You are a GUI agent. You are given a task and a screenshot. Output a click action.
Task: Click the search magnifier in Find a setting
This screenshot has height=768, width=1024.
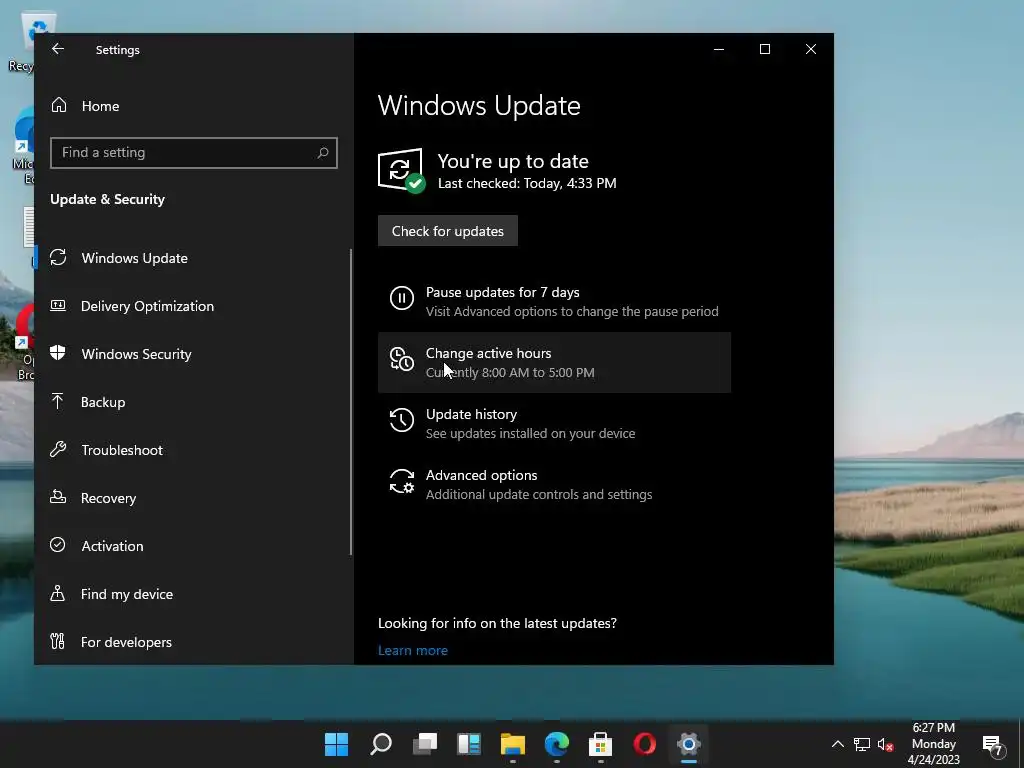tap(323, 153)
